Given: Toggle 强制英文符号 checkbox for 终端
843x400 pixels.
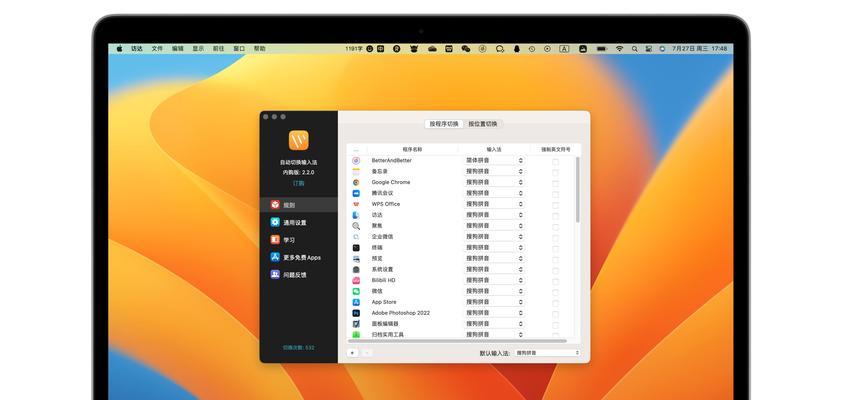Looking at the screenshot, I should (x=555, y=249).
